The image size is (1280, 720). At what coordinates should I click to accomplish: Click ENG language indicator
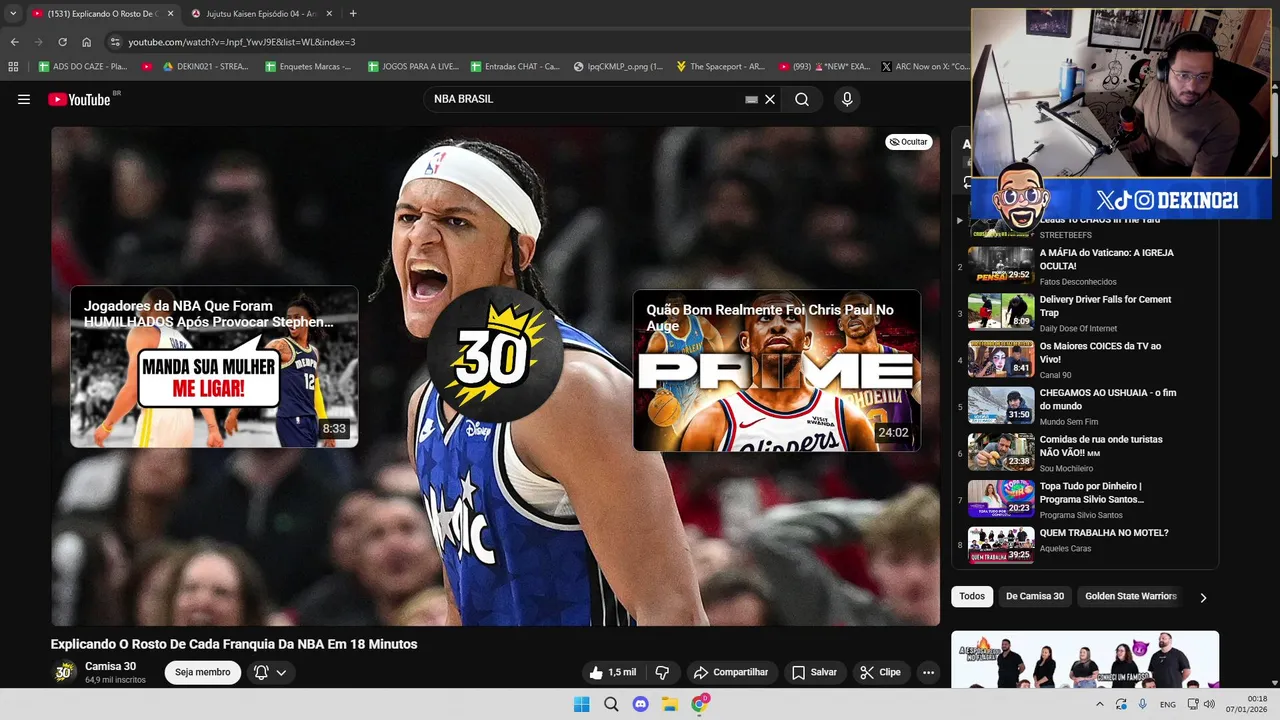(x=1167, y=704)
